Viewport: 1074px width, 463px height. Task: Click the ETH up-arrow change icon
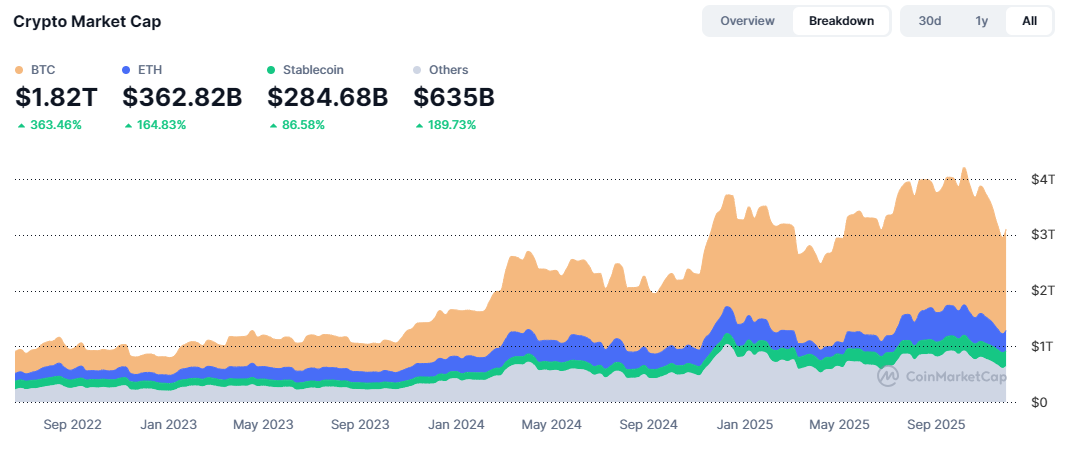pos(128,126)
